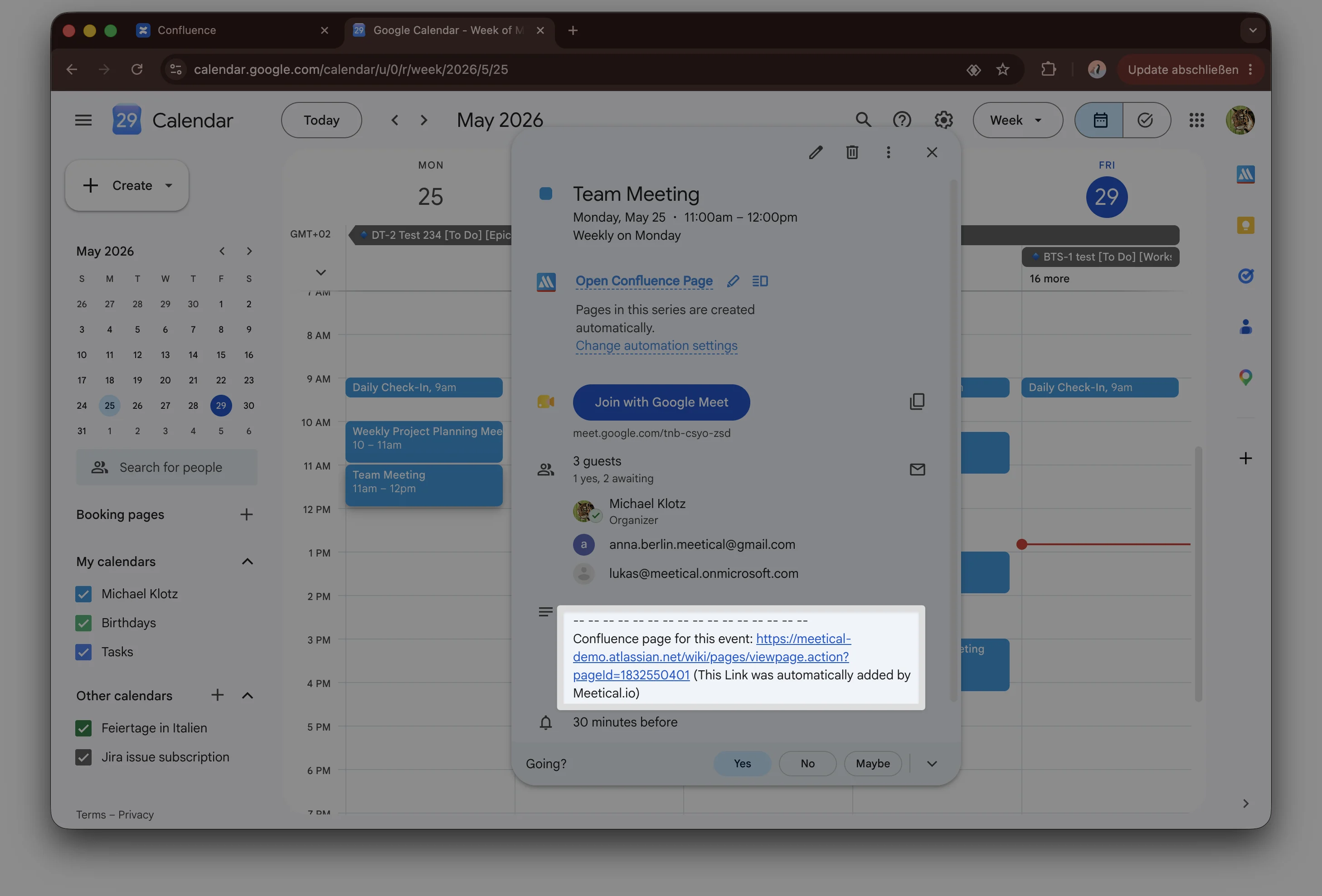Screen dimensions: 1322x896
Task: Open Confluence page side-panel preview icon
Action: pos(760,281)
